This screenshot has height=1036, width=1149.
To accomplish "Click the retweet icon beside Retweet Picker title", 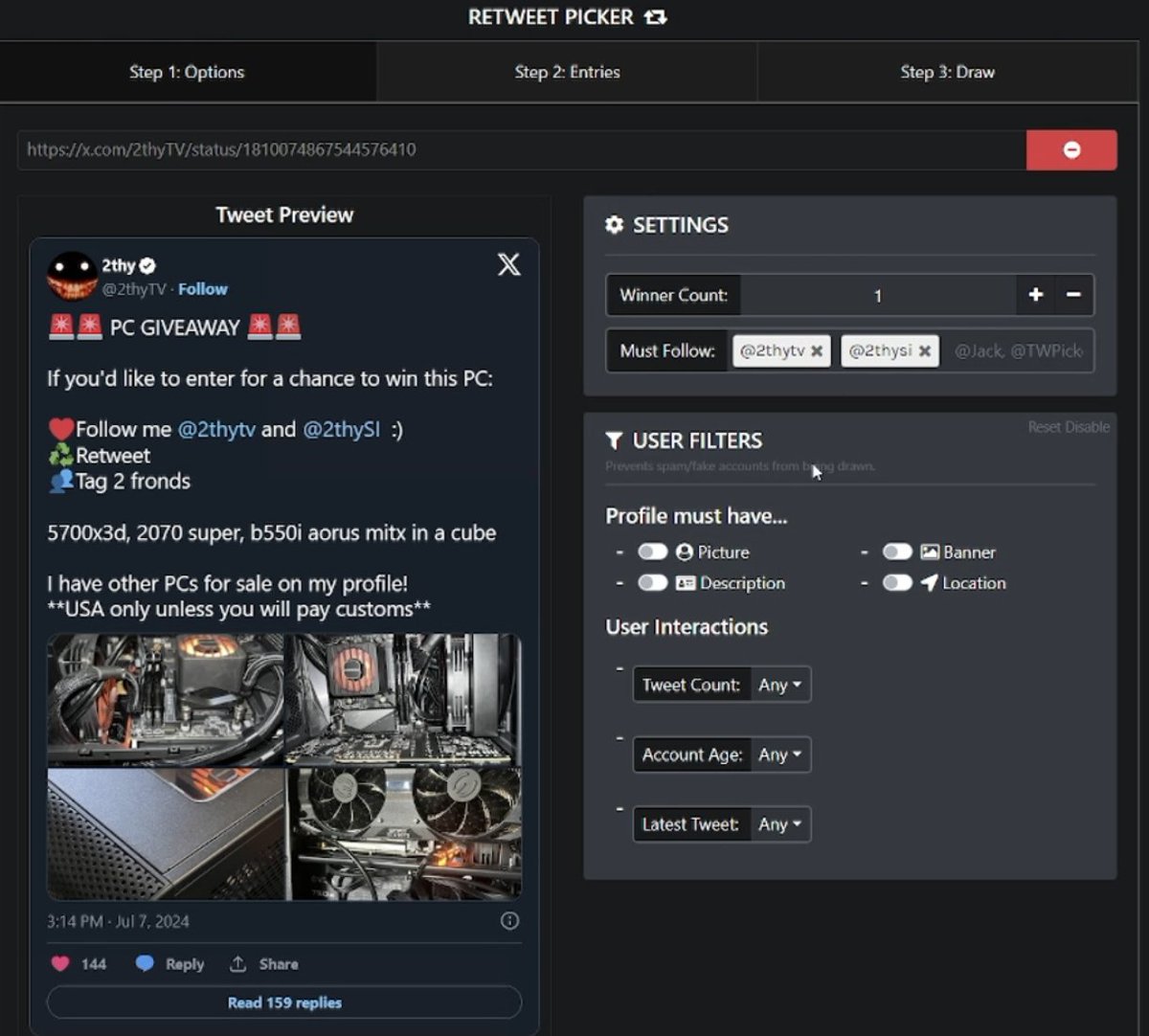I will point(656,17).
